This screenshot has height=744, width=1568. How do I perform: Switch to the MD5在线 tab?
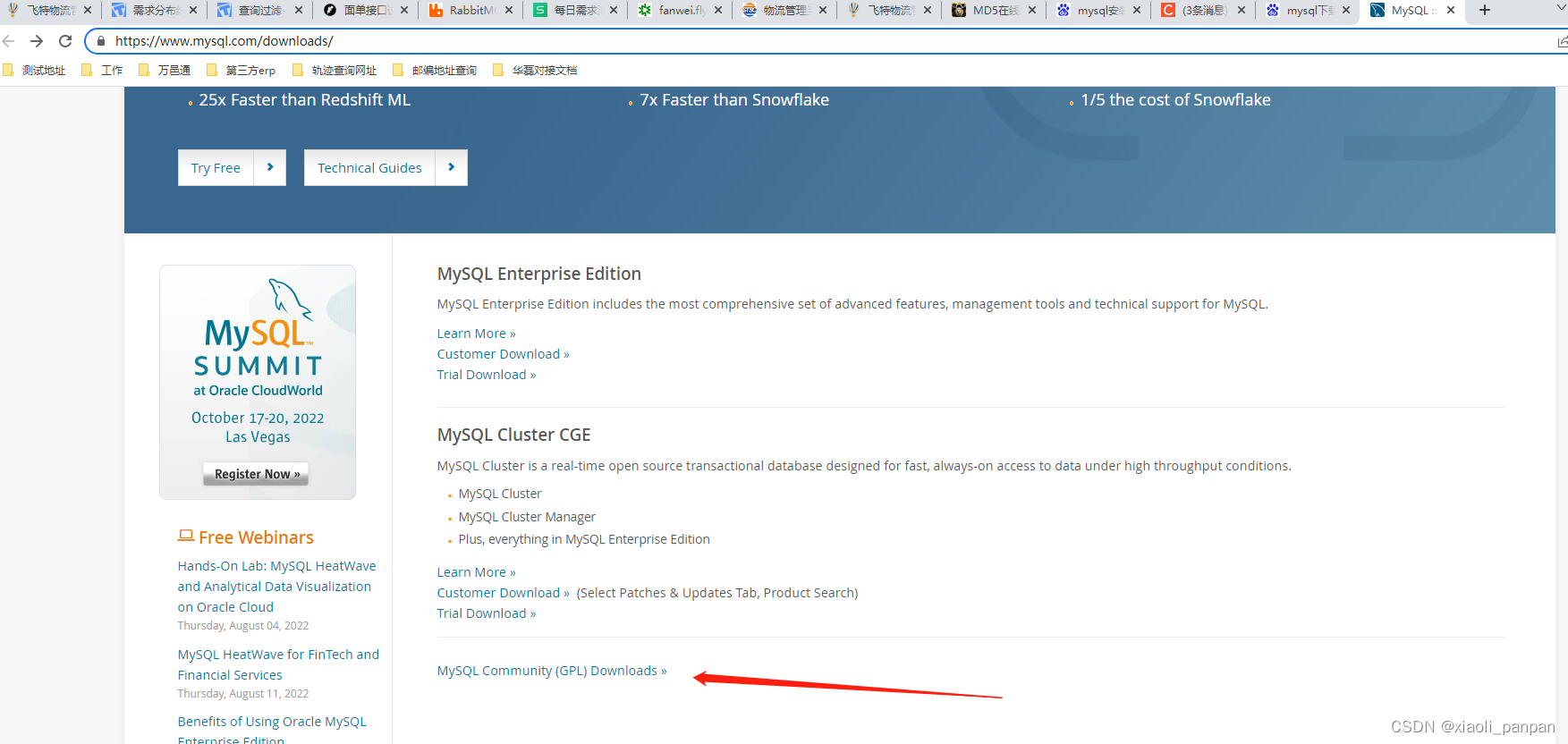click(992, 10)
